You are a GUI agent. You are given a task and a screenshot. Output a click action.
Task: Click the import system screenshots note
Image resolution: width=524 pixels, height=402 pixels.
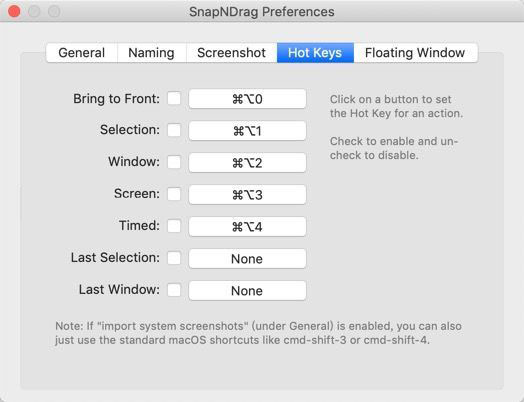(258, 333)
